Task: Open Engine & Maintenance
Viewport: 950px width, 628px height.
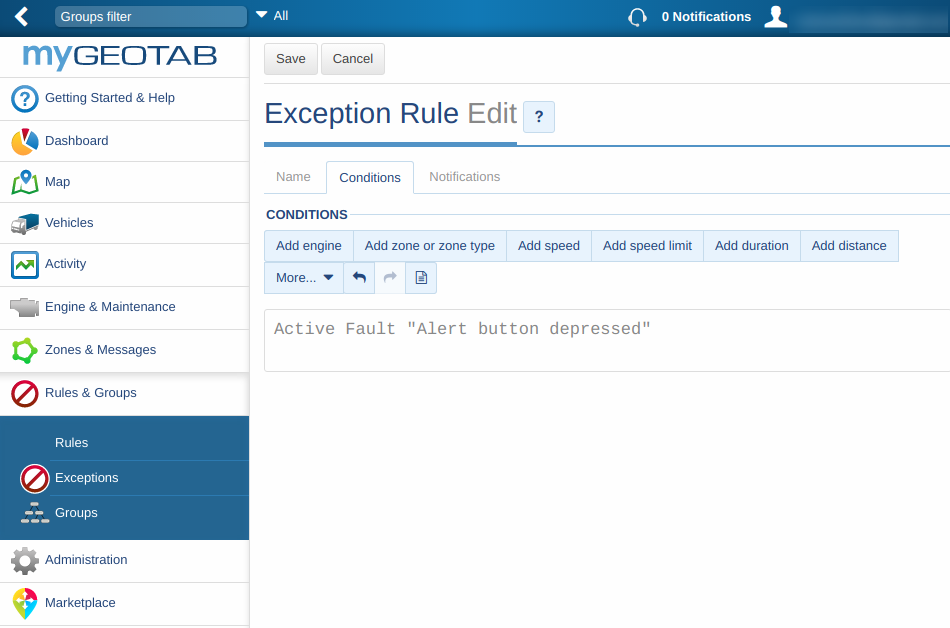Action: 109,308
